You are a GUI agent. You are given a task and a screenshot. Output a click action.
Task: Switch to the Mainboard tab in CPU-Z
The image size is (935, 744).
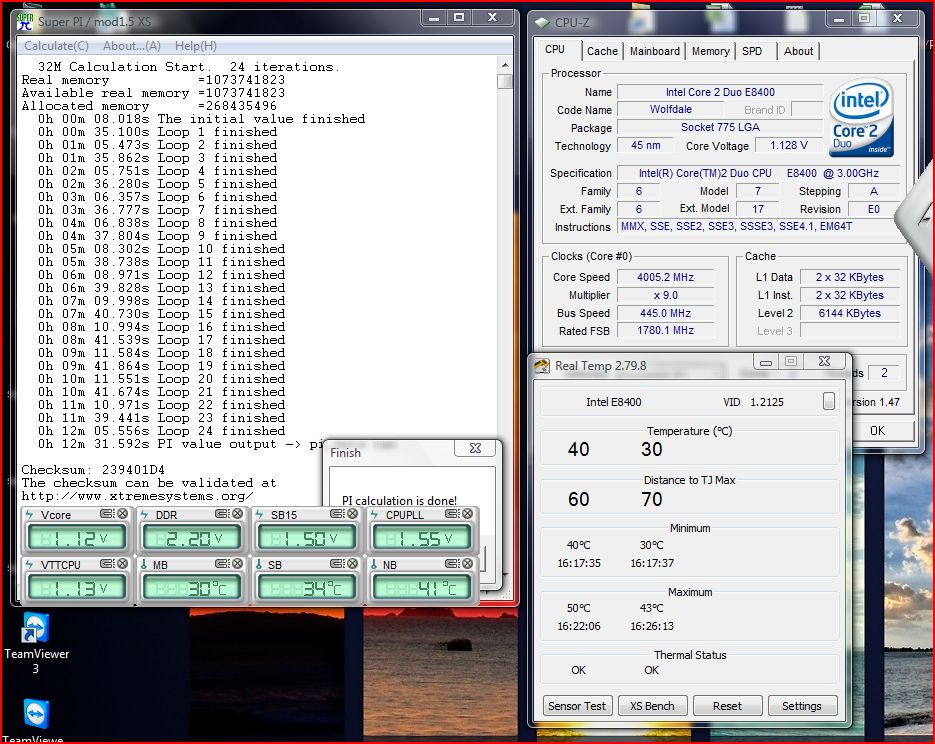coord(655,51)
